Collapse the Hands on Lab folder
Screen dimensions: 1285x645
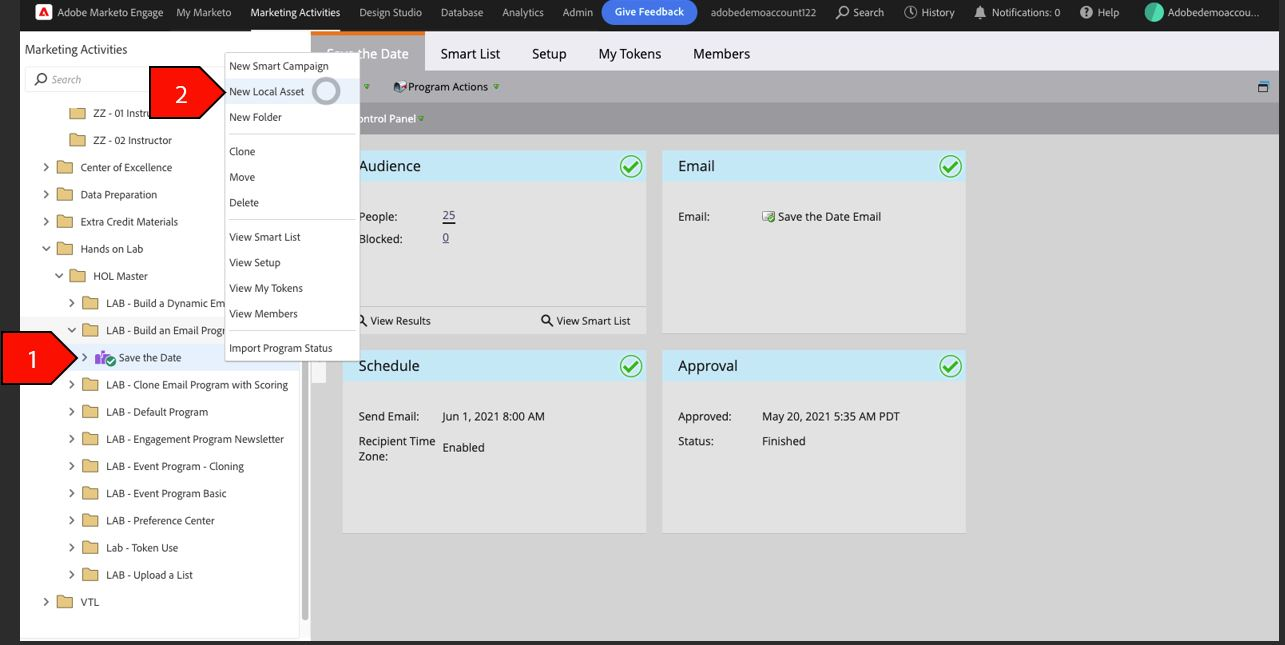click(46, 249)
